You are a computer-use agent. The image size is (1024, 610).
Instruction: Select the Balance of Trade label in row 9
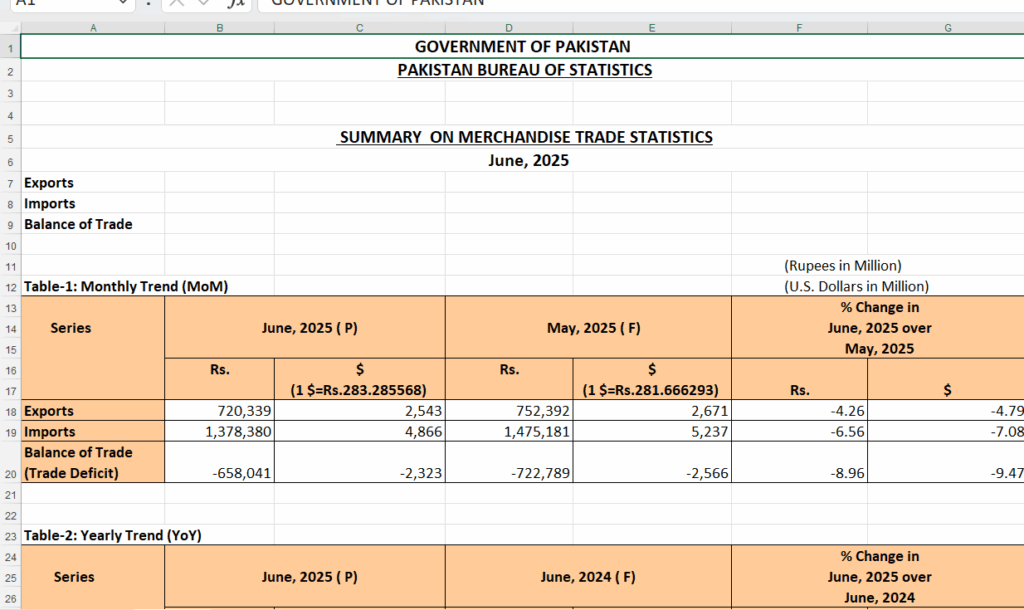point(78,225)
